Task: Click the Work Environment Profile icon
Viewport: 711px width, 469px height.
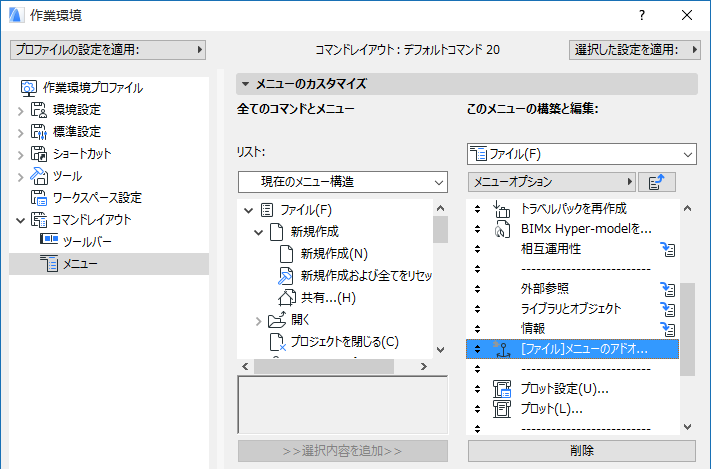Action: [28, 87]
